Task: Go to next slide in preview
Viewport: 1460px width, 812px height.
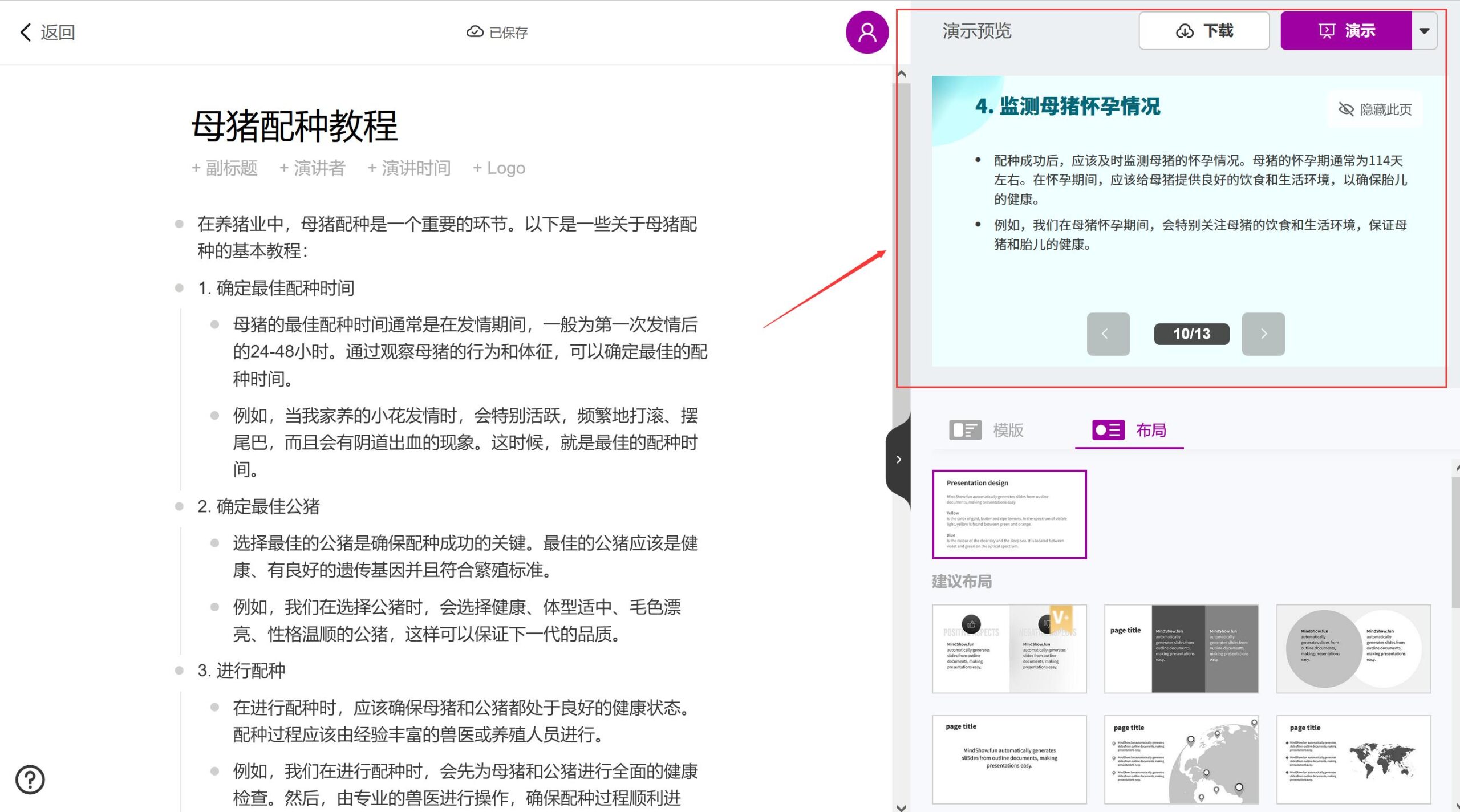Action: 1263,334
